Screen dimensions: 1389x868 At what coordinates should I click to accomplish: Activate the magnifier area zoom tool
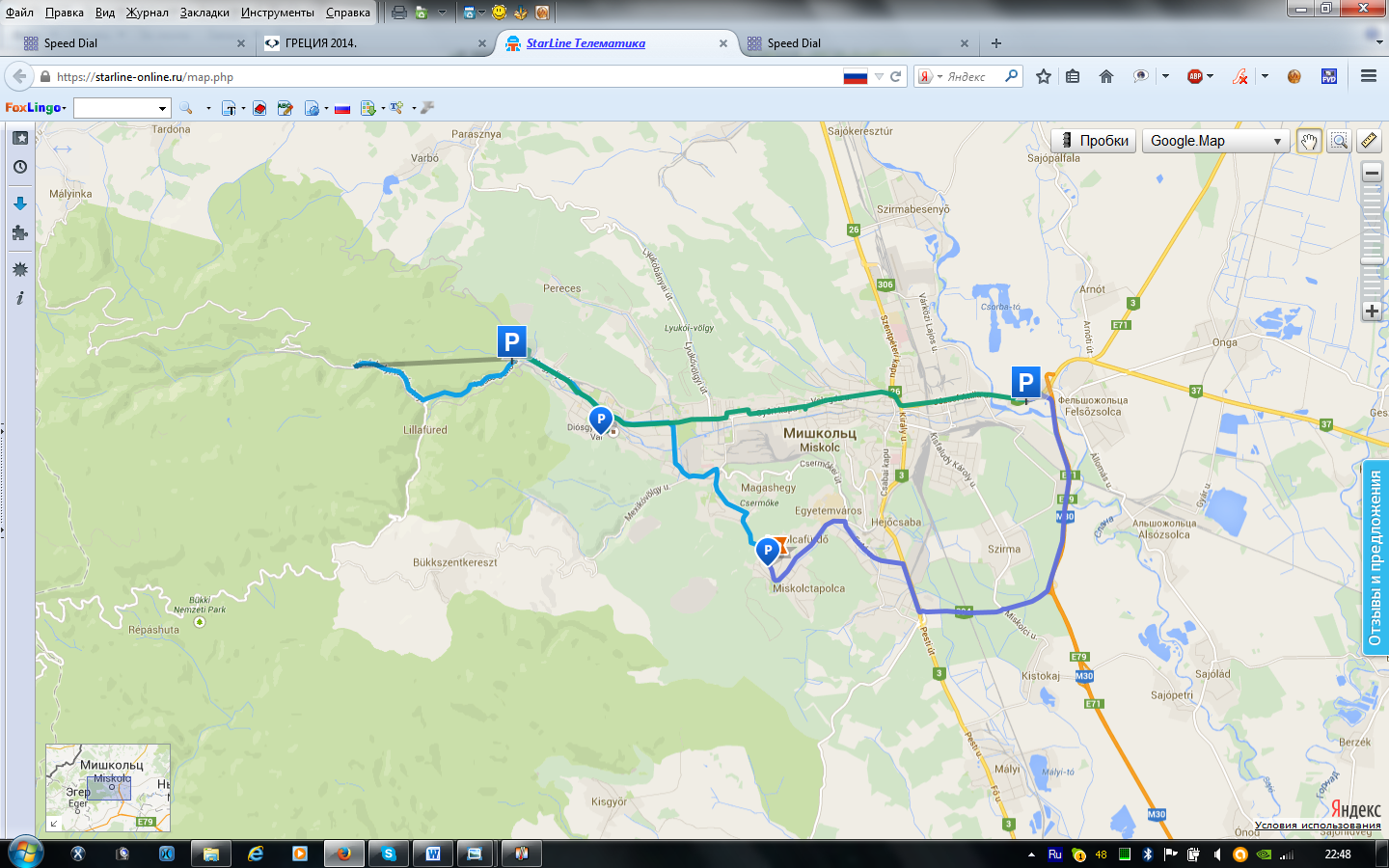tap(1339, 141)
